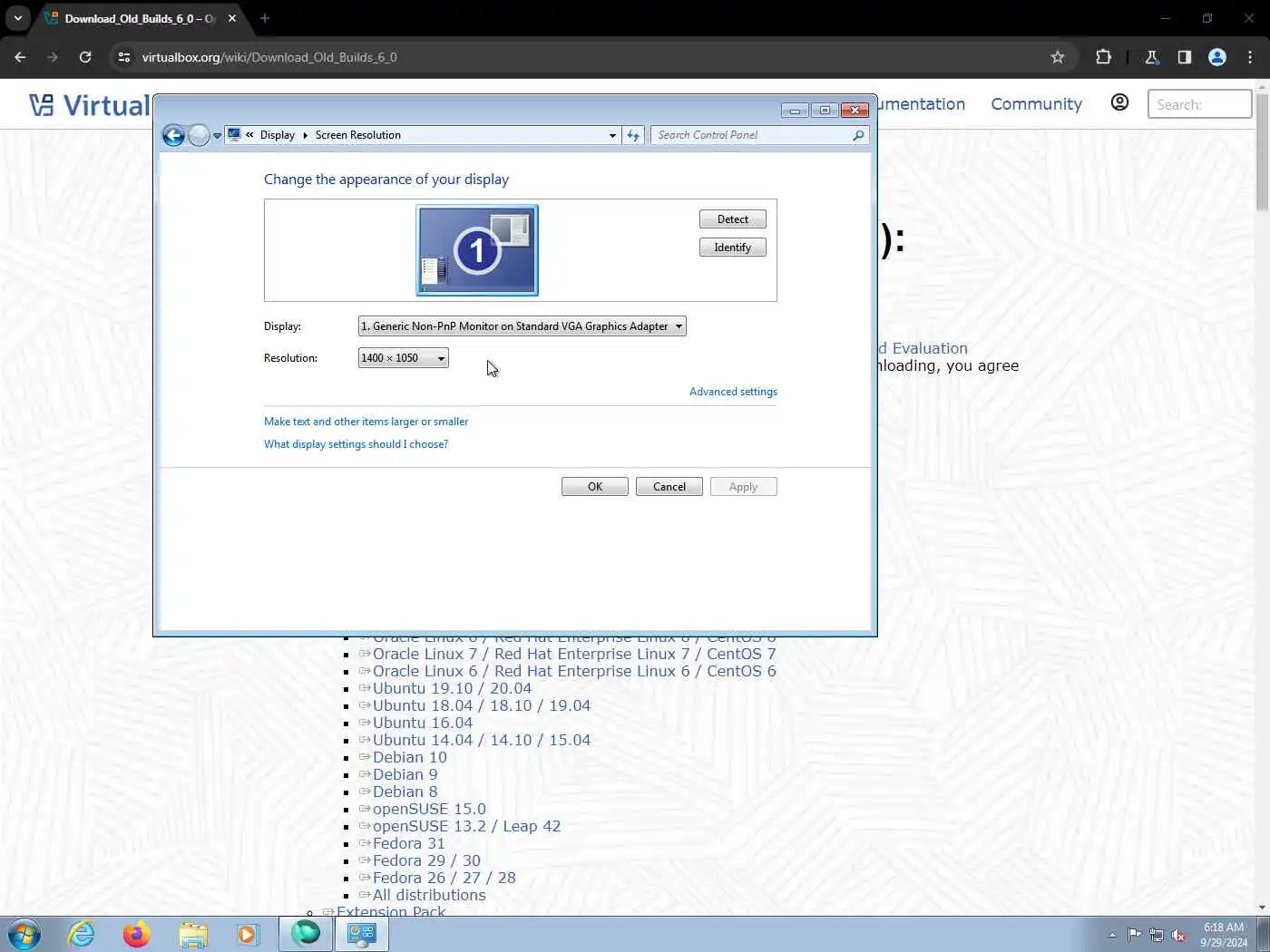Open Chrome side panel icon
Viewport: 1270px width, 952px height.
click(1185, 57)
